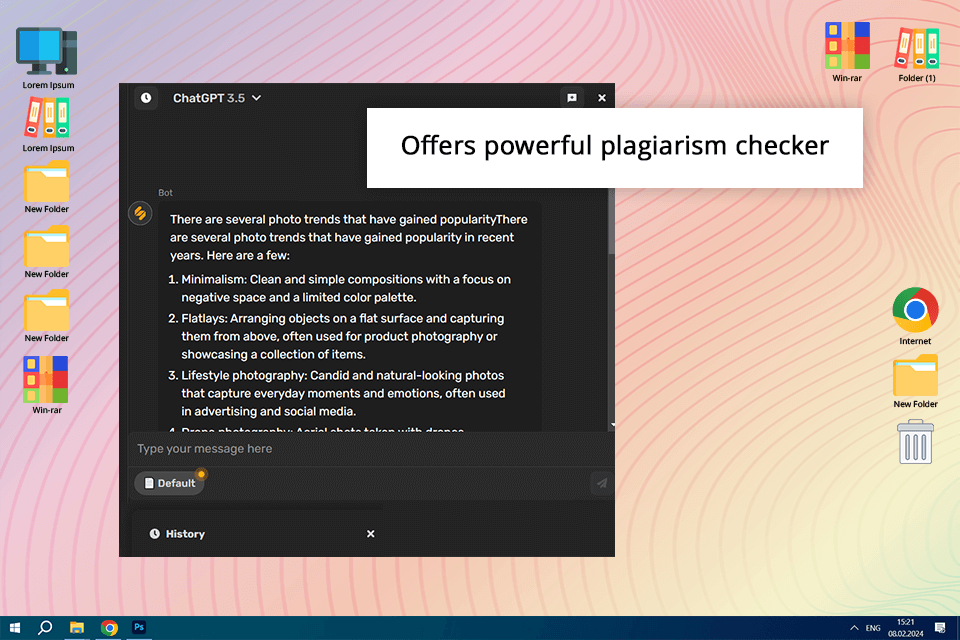Open the Windows Start menu
The width and height of the screenshot is (960, 640).
click(15, 628)
